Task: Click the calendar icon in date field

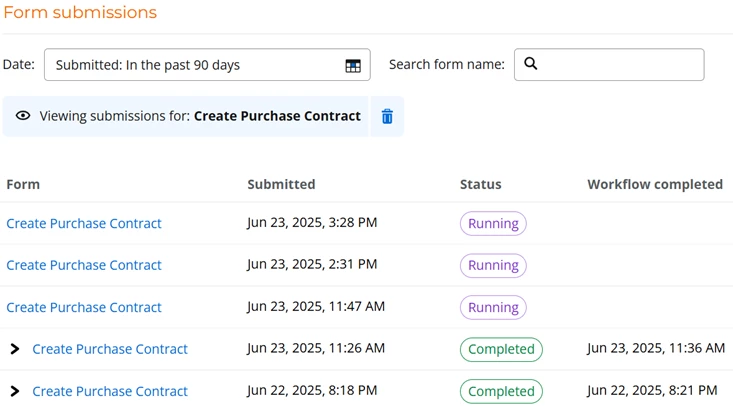Action: pyautogui.click(x=353, y=65)
